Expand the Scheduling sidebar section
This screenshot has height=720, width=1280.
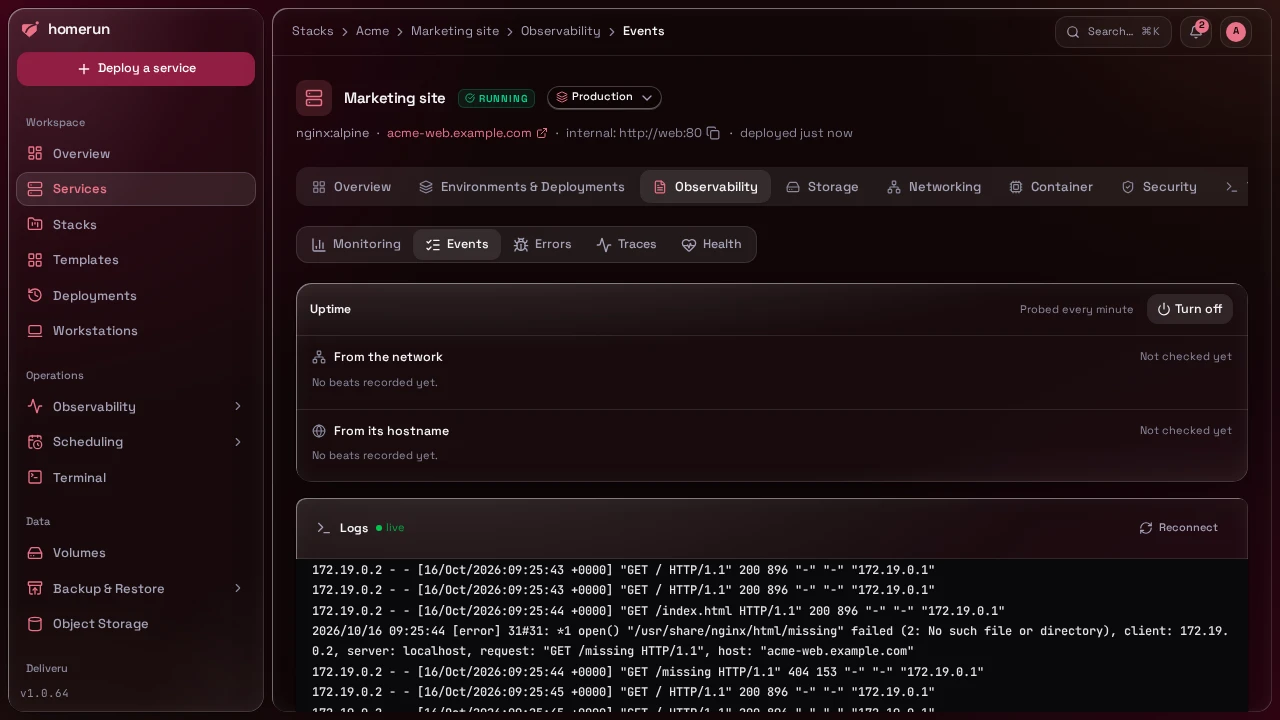pyautogui.click(x=136, y=442)
